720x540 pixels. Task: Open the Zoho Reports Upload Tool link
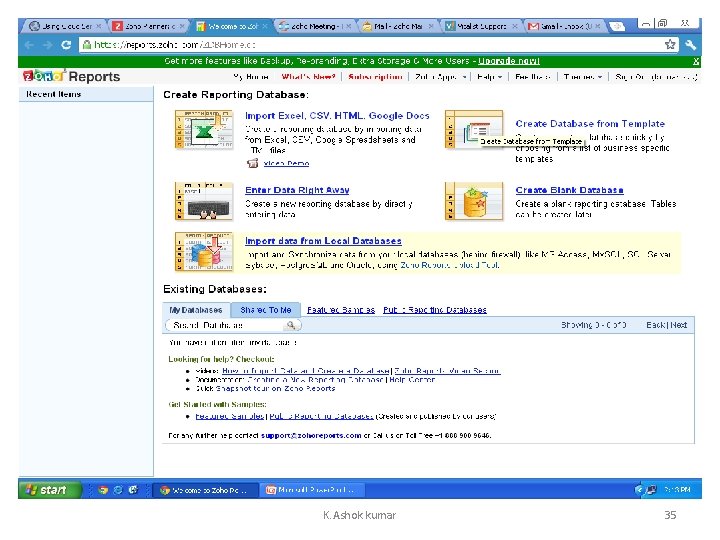[450, 265]
